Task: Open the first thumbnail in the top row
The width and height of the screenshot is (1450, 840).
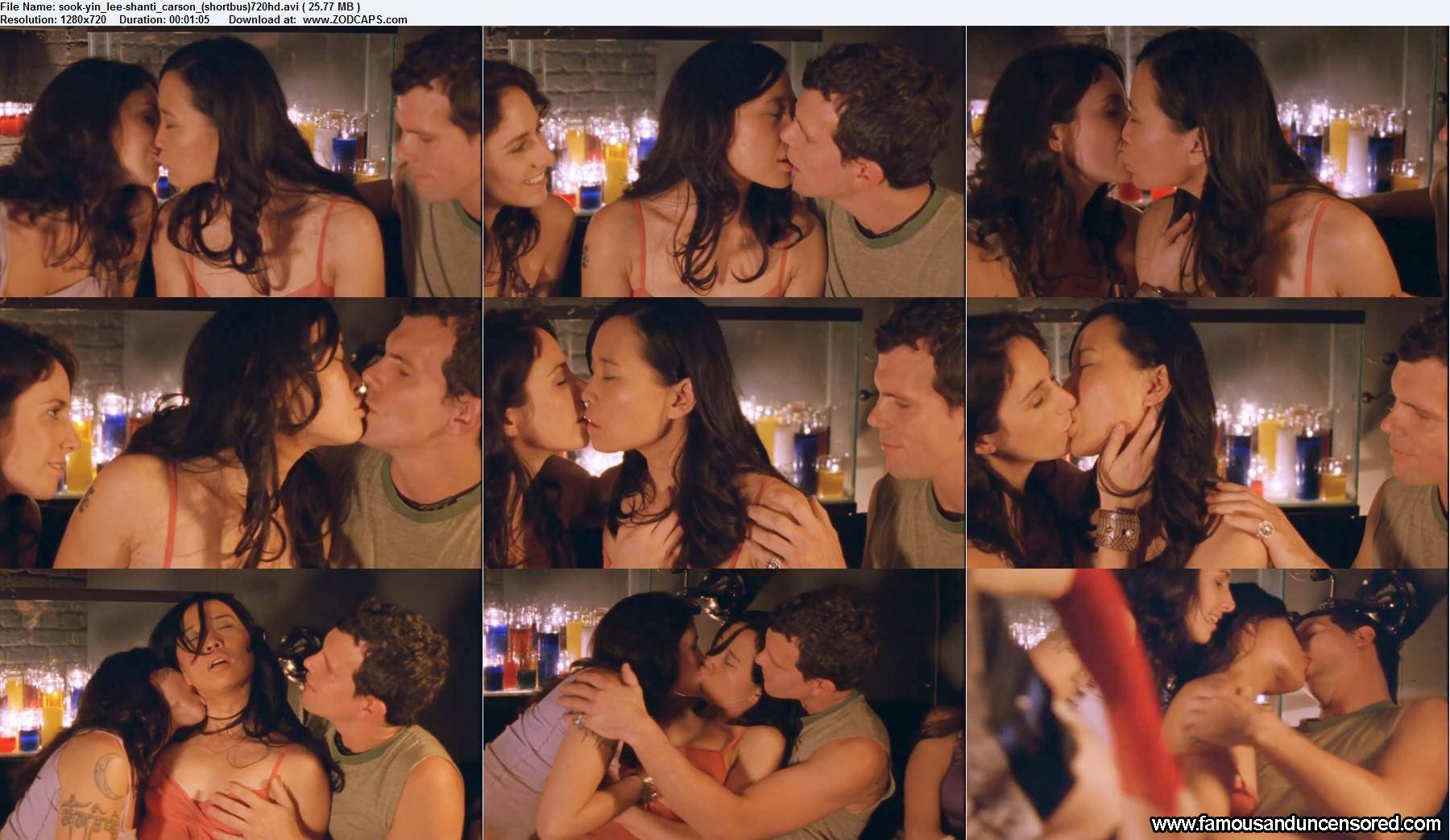Action: point(241,161)
